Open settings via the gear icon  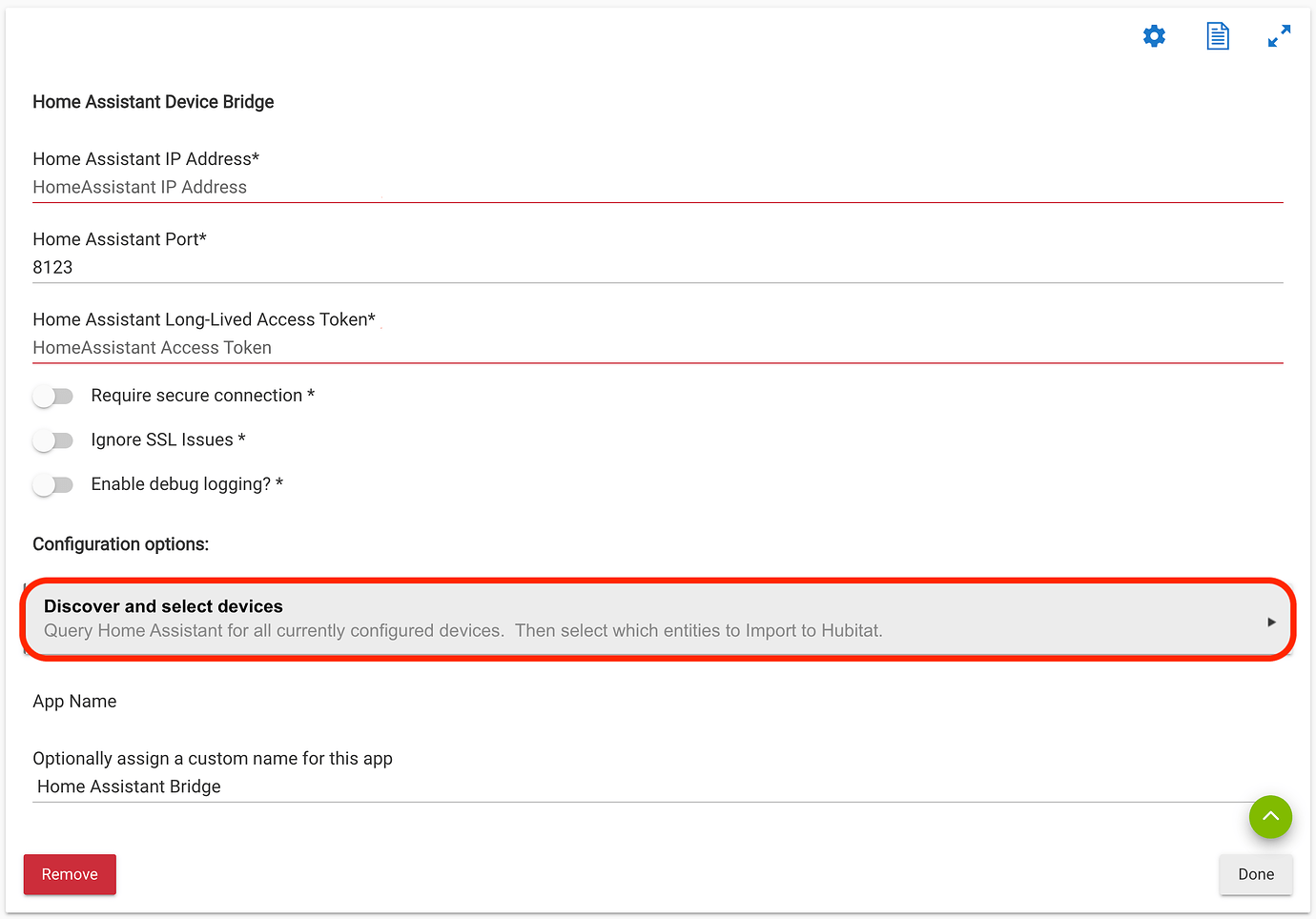click(1154, 36)
